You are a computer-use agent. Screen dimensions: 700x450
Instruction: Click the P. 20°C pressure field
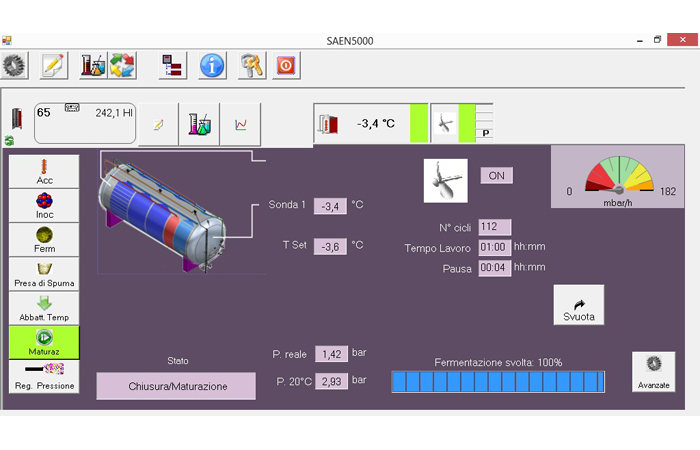pyautogui.click(x=331, y=381)
